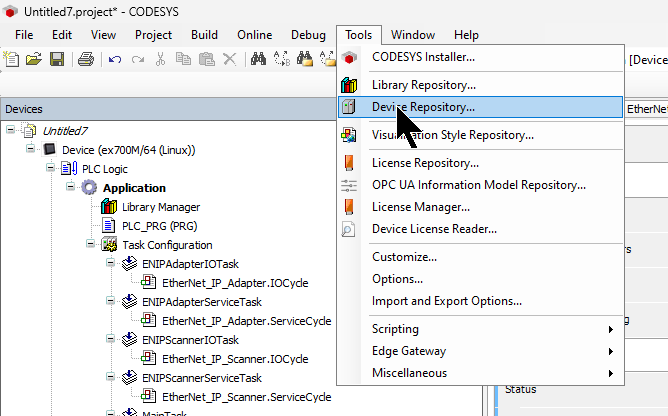Save the project with the floppy disk icon
Image resolution: width=668 pixels, height=416 pixels.
tap(56, 60)
